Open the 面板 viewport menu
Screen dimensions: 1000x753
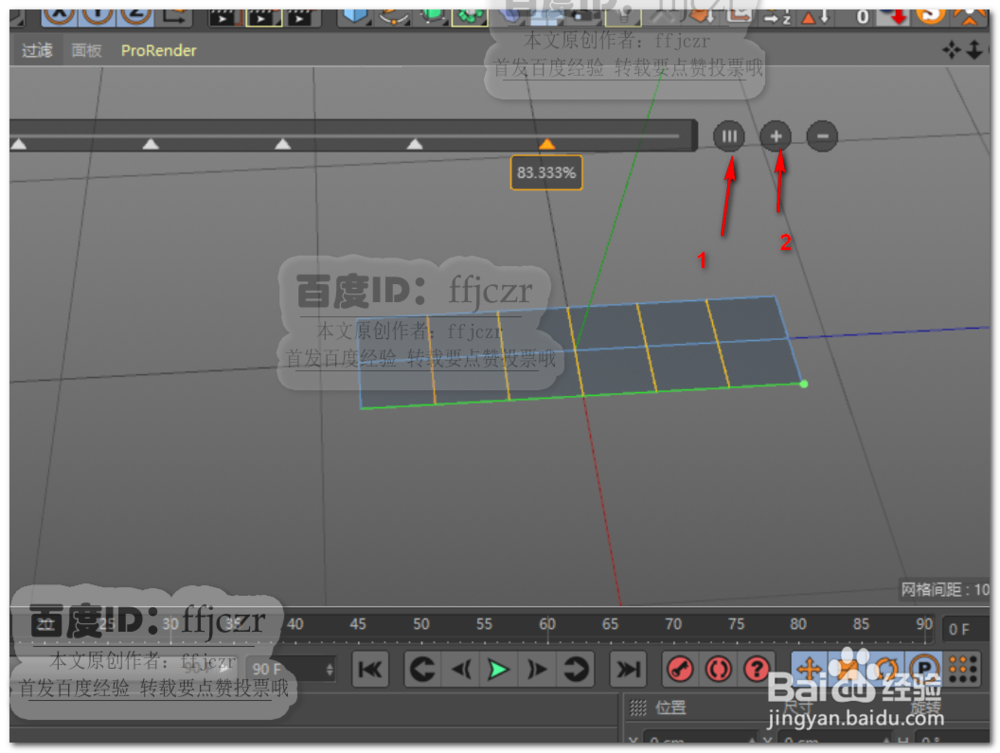click(86, 50)
